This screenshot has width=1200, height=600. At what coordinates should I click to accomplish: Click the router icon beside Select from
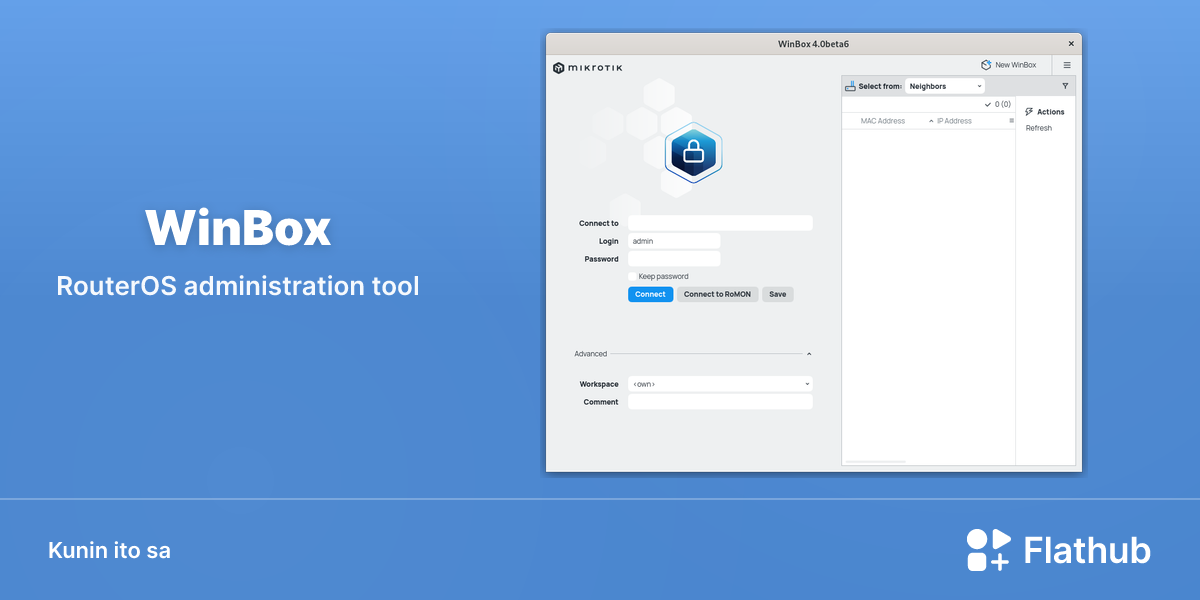[x=850, y=86]
